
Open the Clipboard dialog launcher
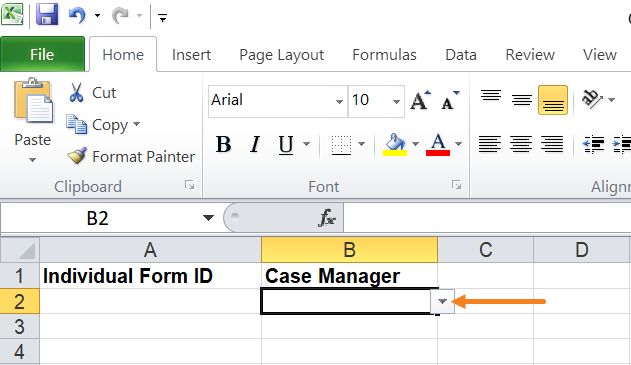pos(190,185)
